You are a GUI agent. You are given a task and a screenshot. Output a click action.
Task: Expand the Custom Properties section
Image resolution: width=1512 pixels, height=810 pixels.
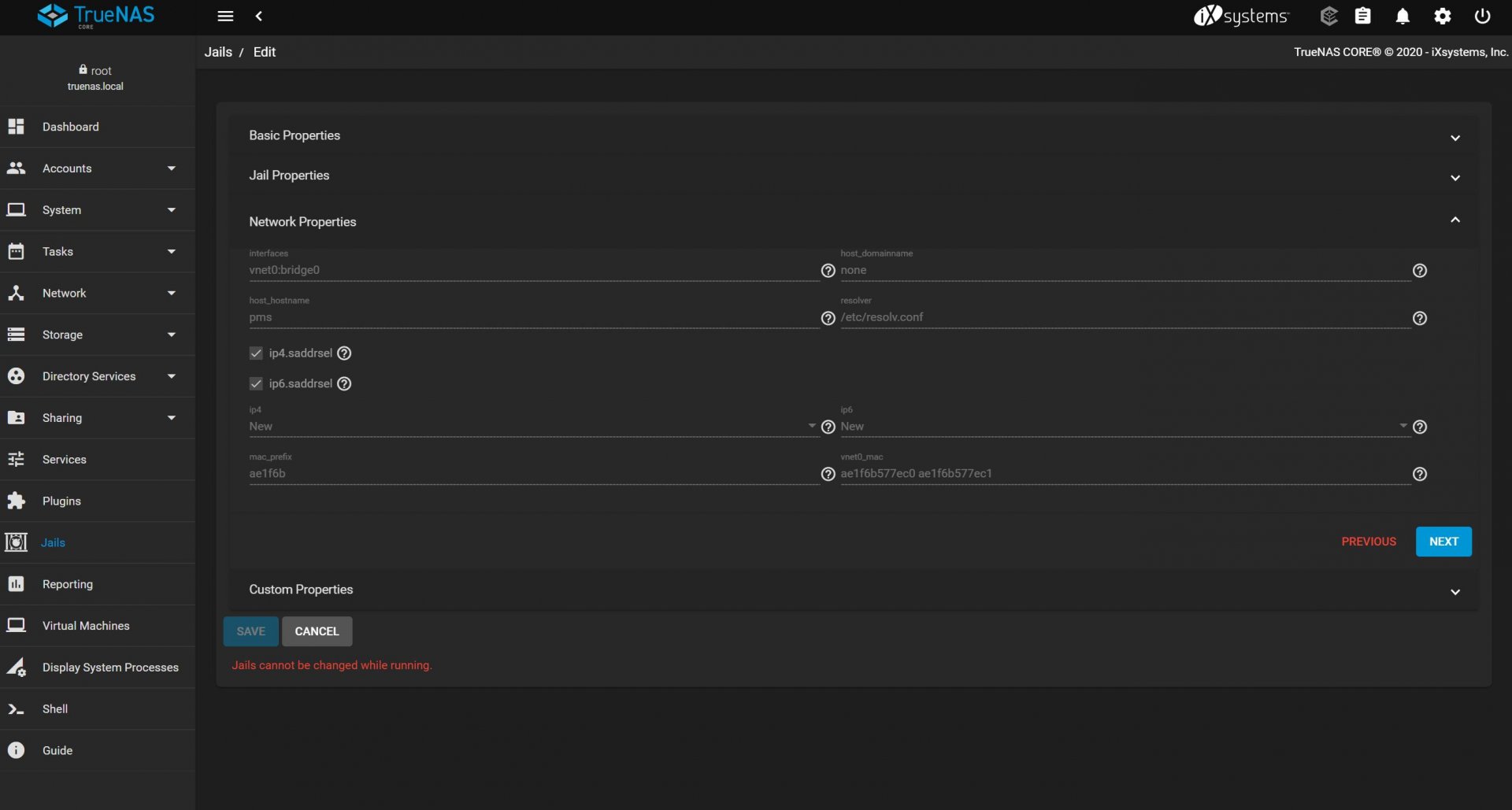(x=852, y=590)
